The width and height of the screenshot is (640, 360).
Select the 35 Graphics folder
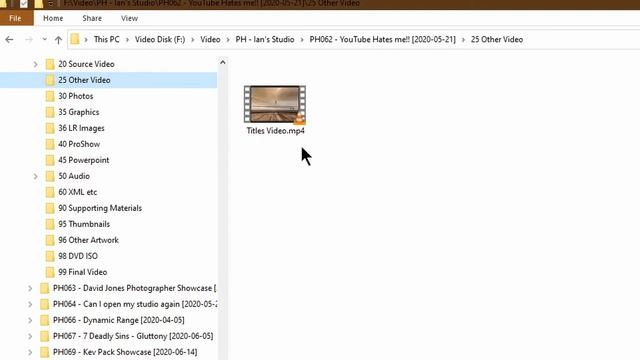coord(78,112)
